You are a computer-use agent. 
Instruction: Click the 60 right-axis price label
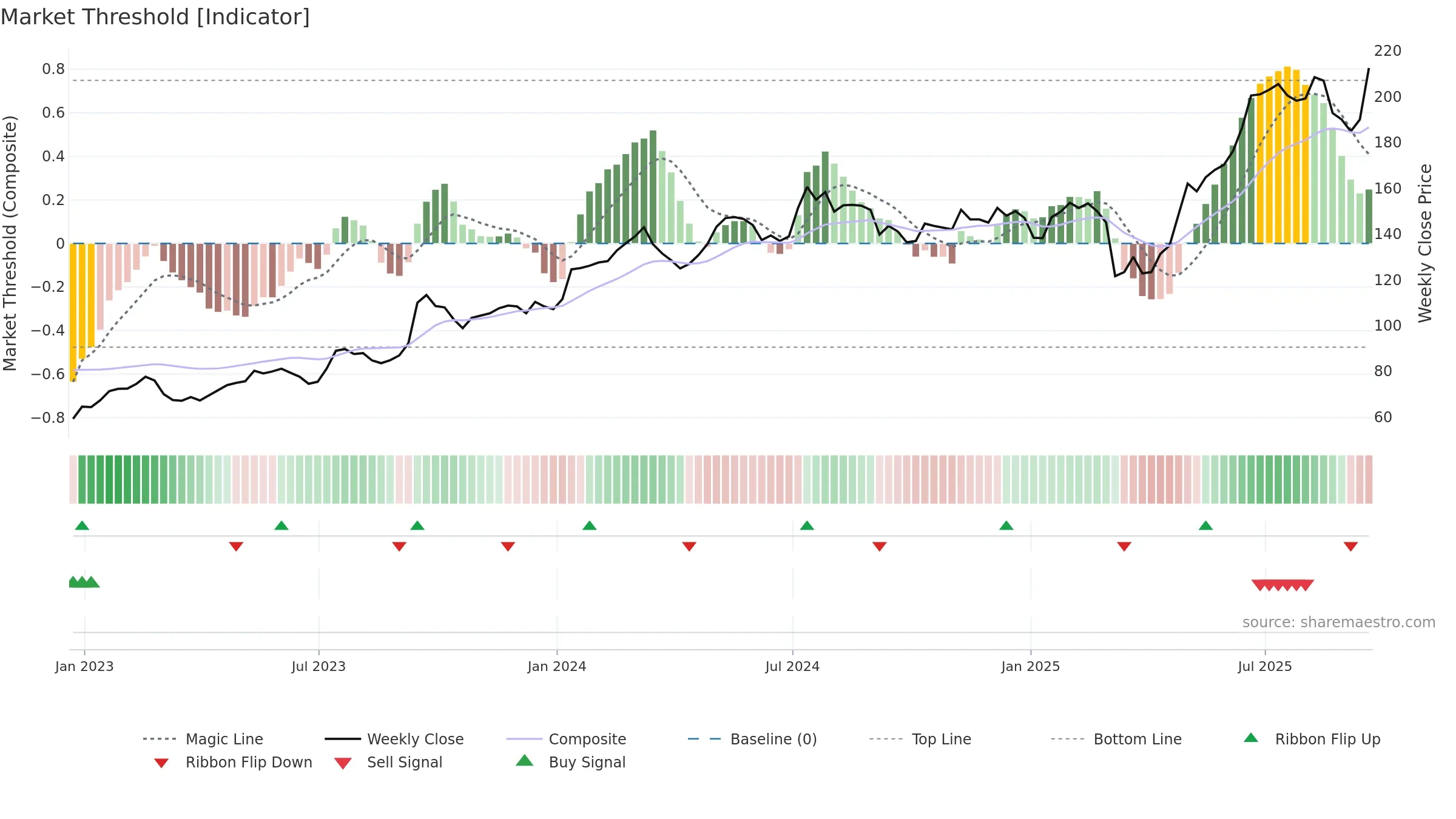tap(1383, 417)
